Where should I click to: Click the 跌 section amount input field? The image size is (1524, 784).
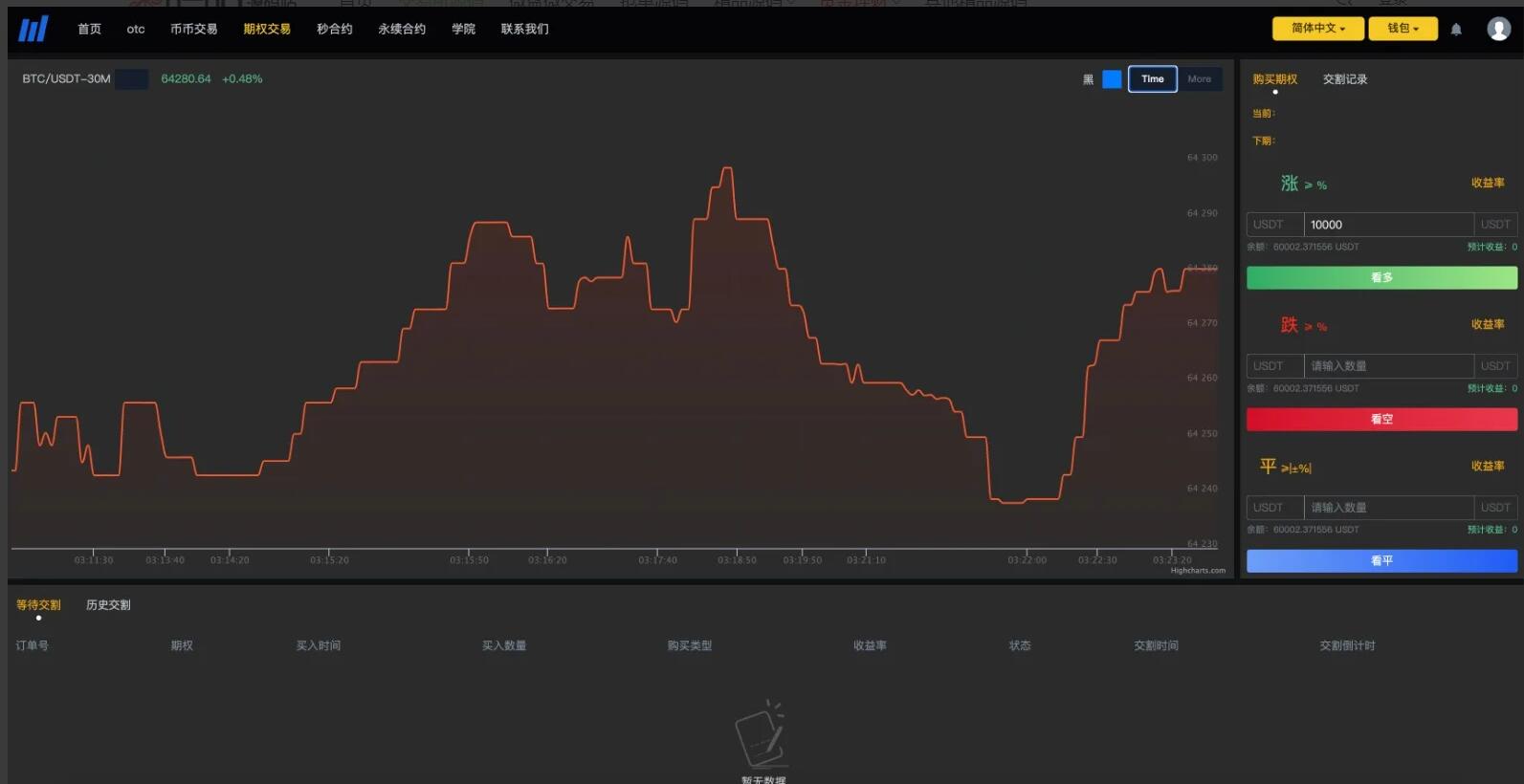point(1387,366)
